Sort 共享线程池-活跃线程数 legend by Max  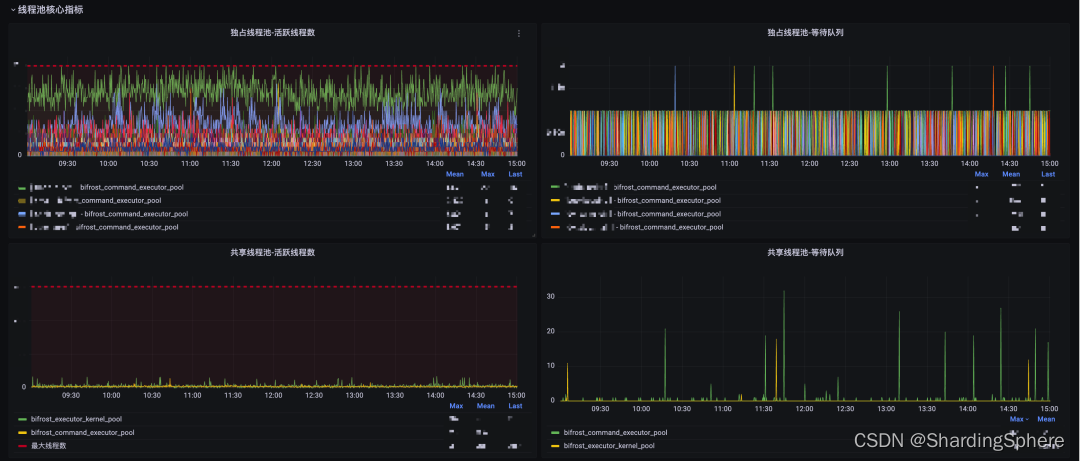click(x=456, y=406)
